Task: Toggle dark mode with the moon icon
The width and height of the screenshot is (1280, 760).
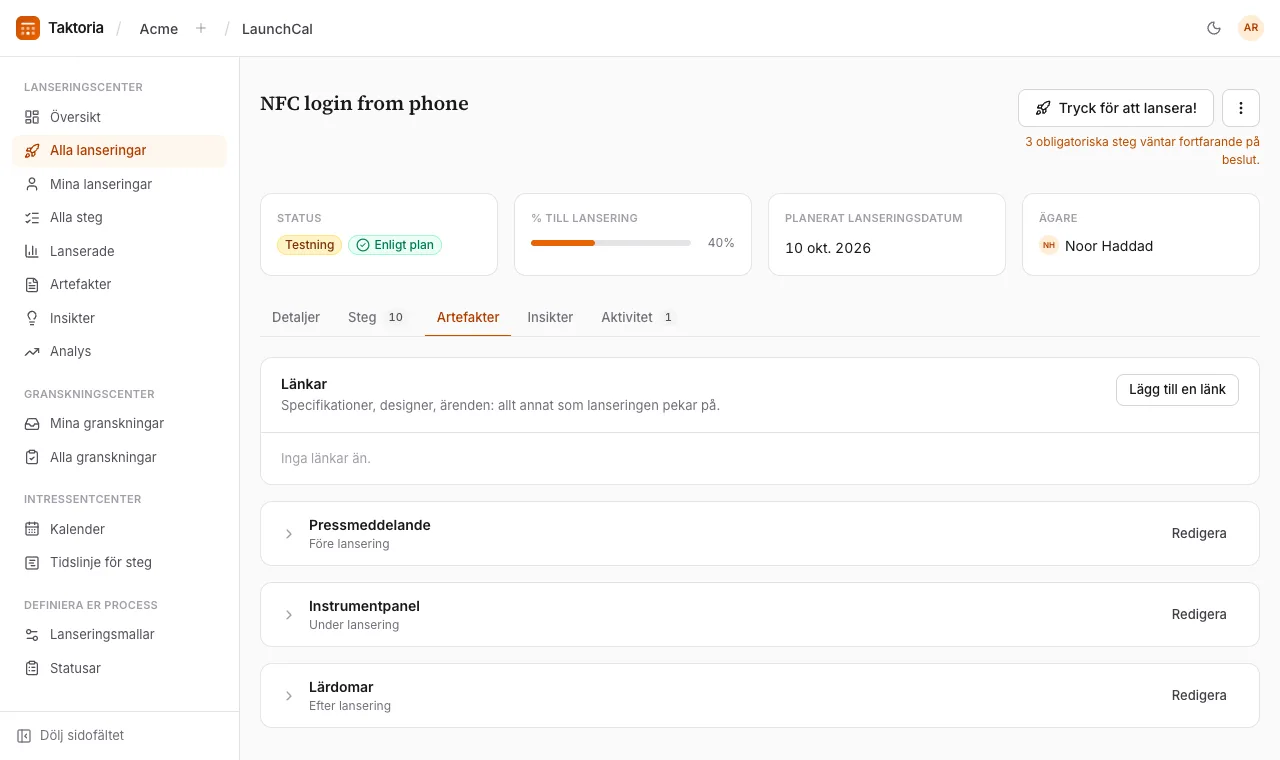Action: click(1214, 28)
